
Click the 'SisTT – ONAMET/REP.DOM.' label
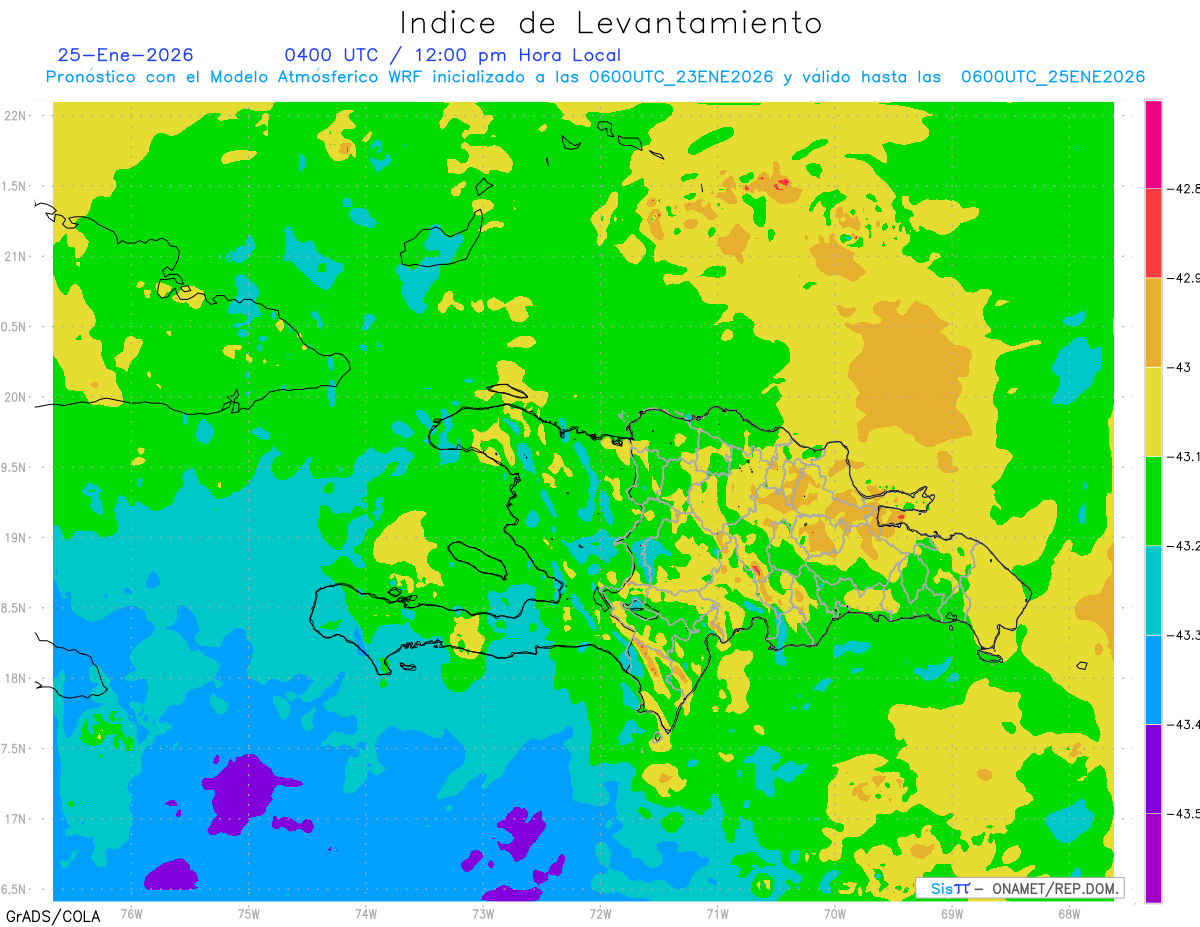1019,888
